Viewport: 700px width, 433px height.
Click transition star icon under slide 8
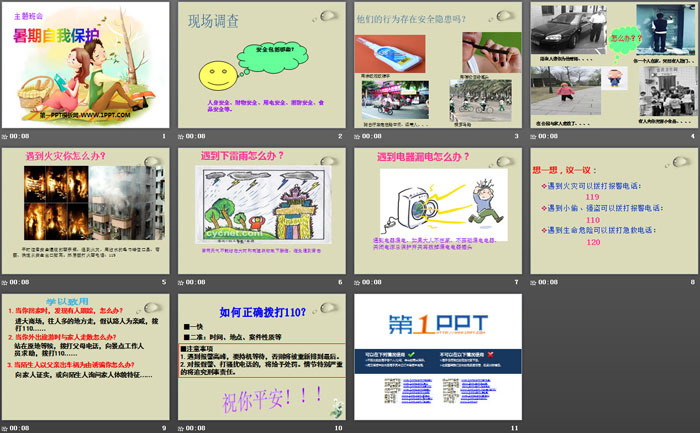coord(533,283)
